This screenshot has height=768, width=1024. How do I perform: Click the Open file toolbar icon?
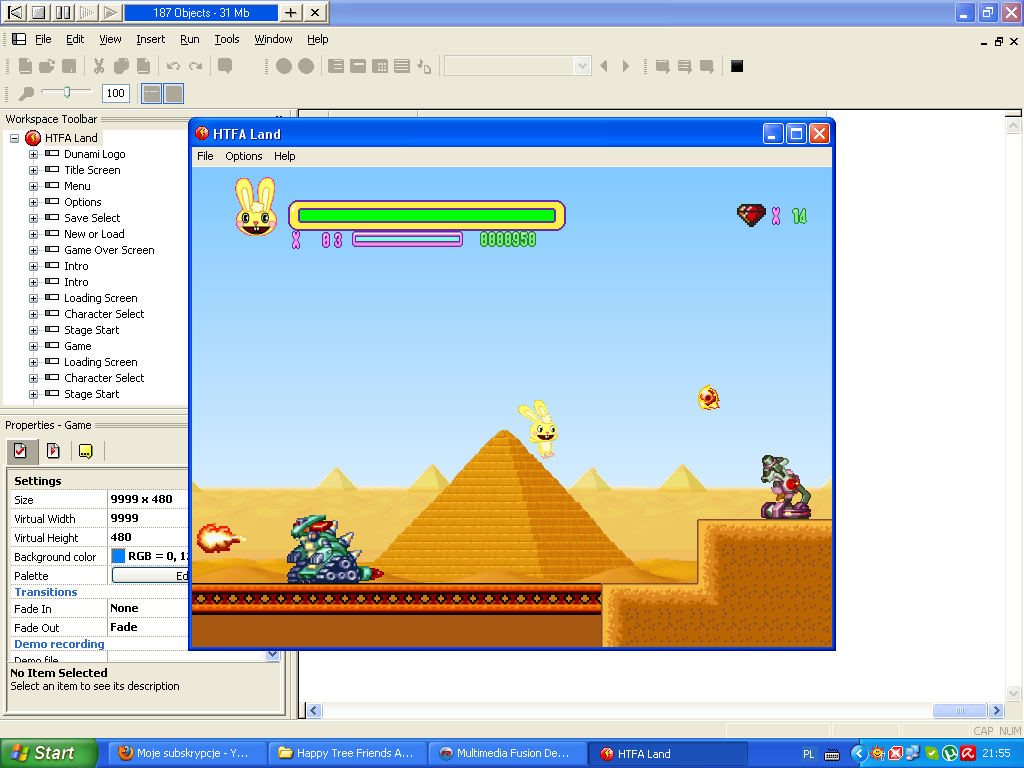pyautogui.click(x=47, y=66)
